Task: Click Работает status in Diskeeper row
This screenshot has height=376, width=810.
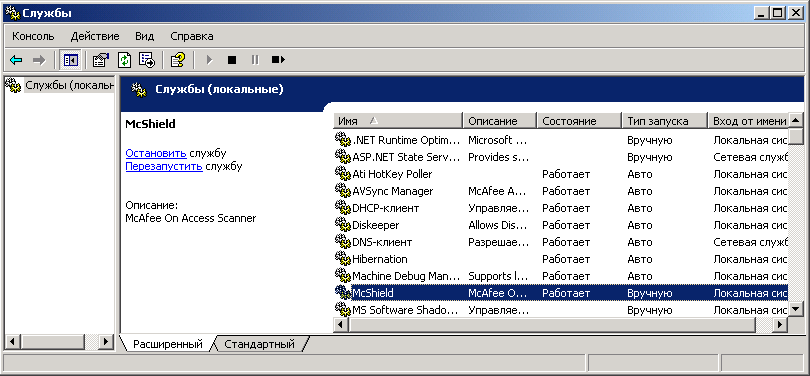Action: 566,225
